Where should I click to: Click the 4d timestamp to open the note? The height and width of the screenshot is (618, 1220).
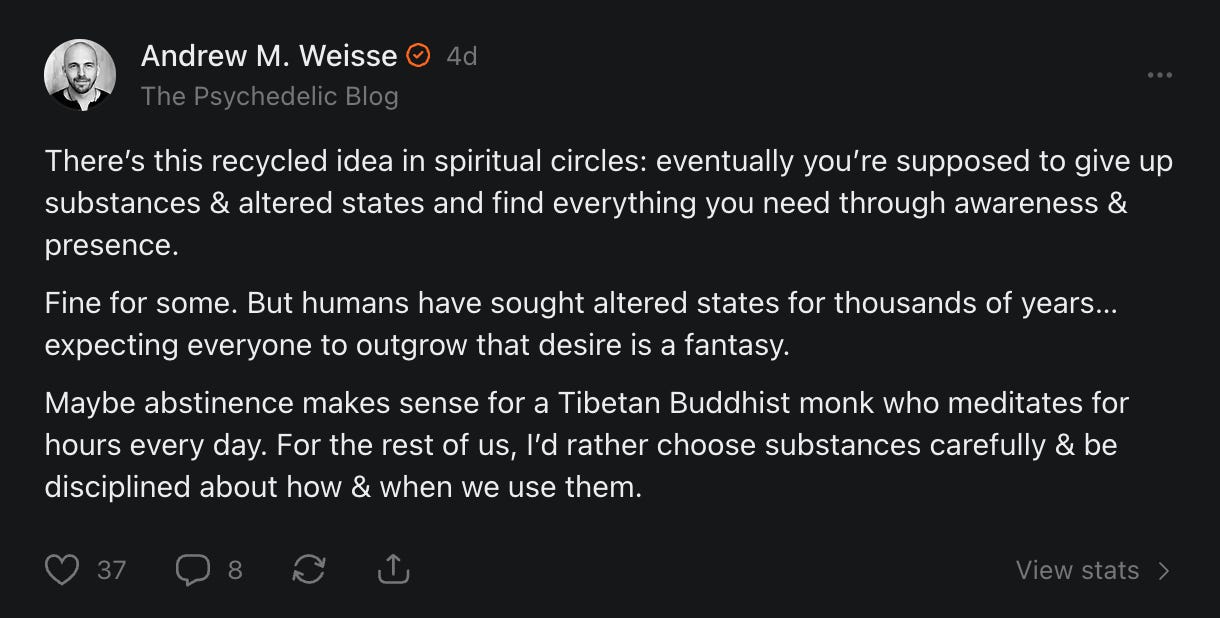(x=462, y=57)
